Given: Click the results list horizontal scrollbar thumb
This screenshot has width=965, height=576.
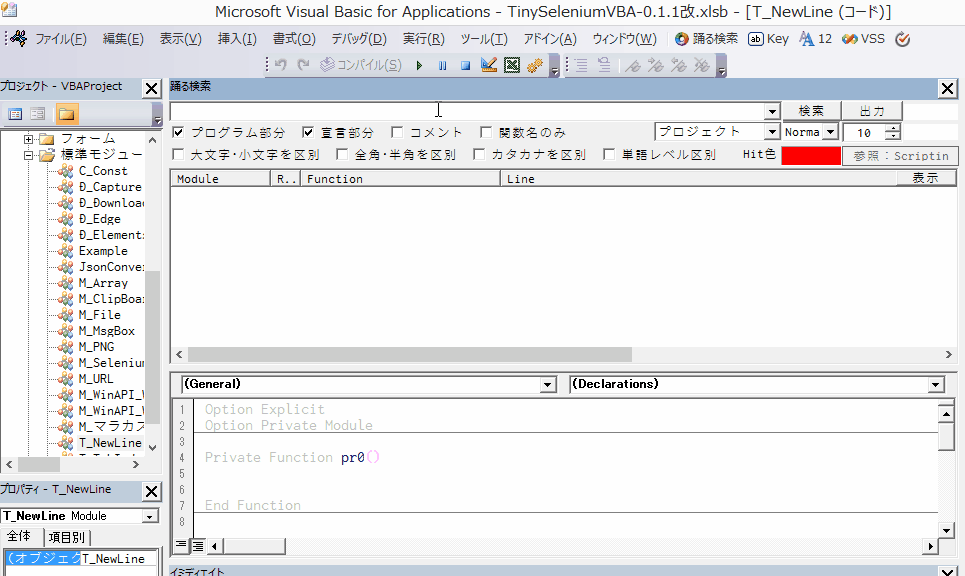Looking at the screenshot, I should [x=410, y=354].
